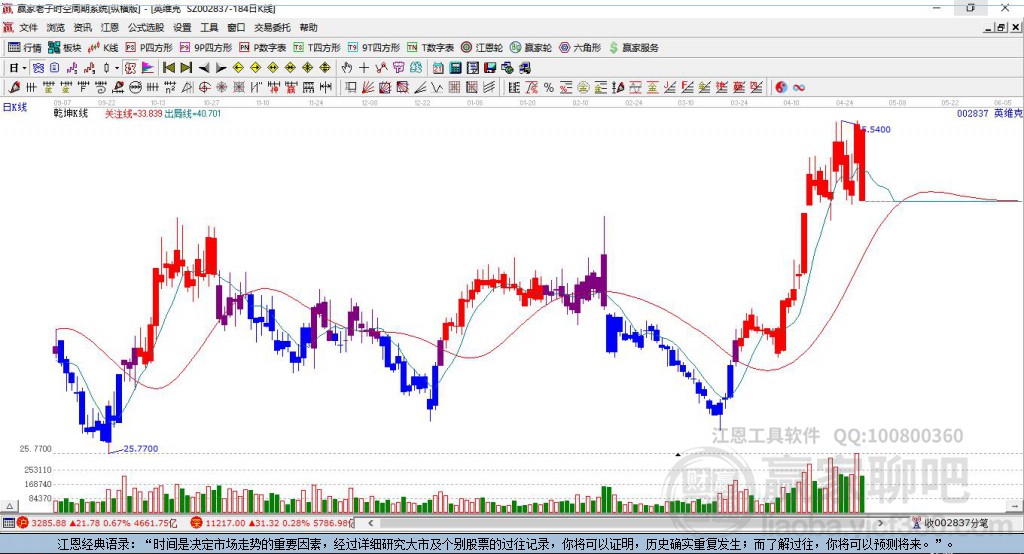Click the status bar left scroll arrow
This screenshot has height=554, width=1024.
tap(371, 523)
